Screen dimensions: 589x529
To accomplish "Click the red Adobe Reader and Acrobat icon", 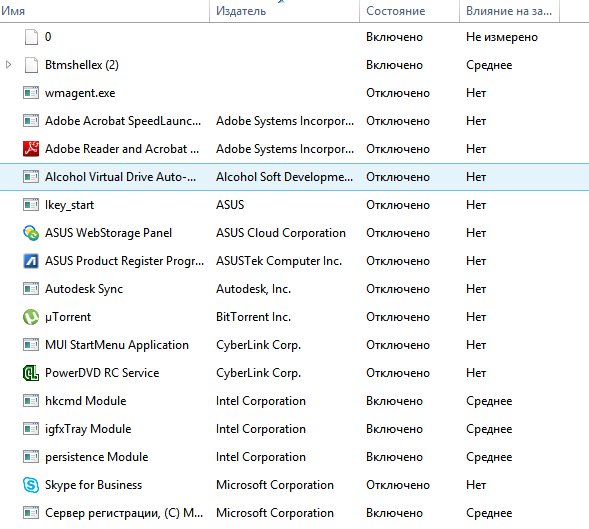I will click(31, 149).
